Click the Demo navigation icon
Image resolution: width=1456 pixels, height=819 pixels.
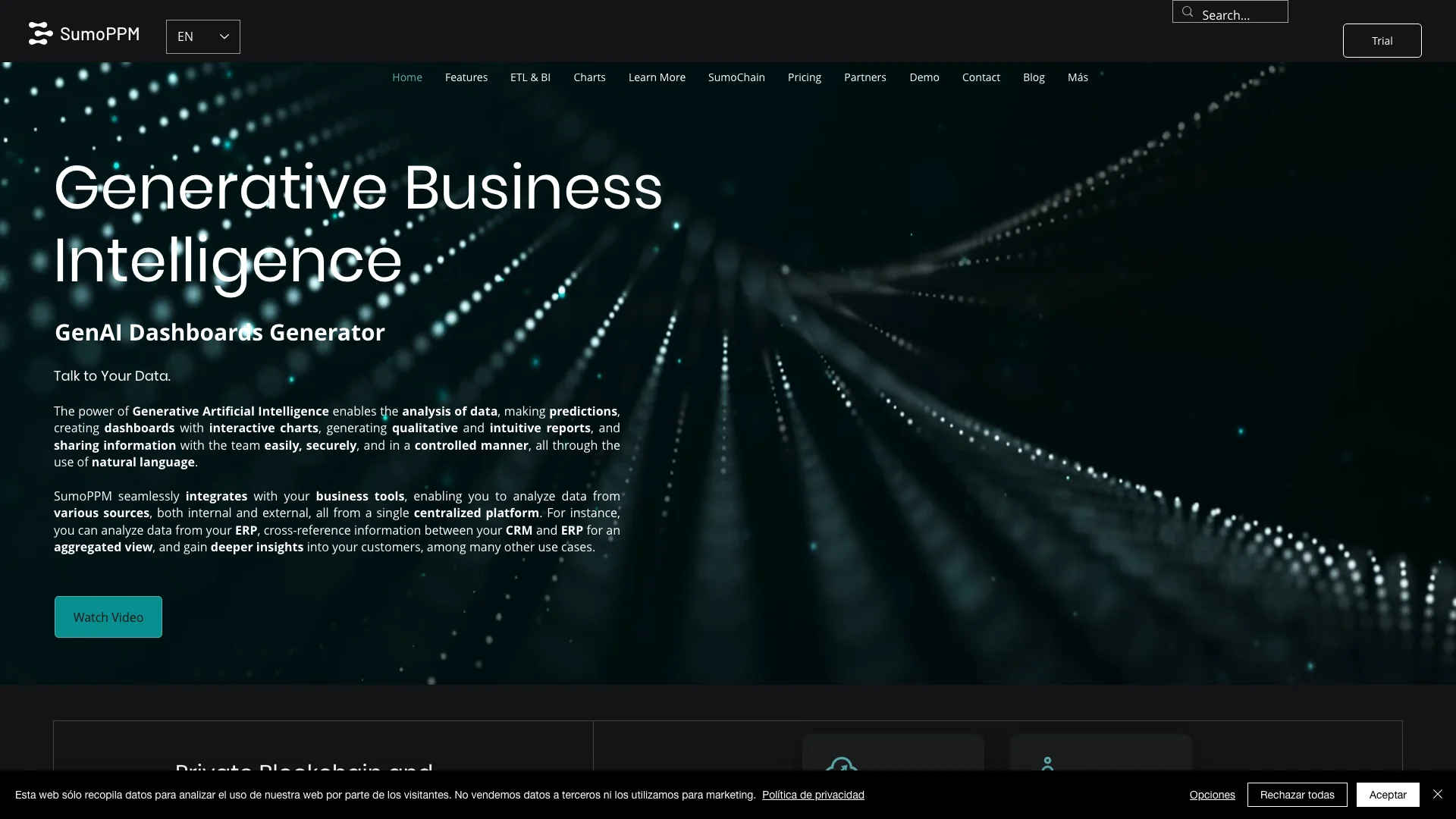[924, 77]
